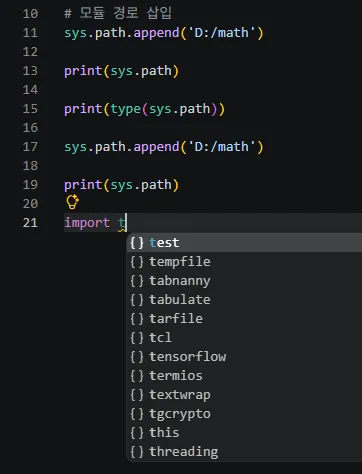
Task: Place cursor on print(type(sys.path)) line
Action: [144, 109]
